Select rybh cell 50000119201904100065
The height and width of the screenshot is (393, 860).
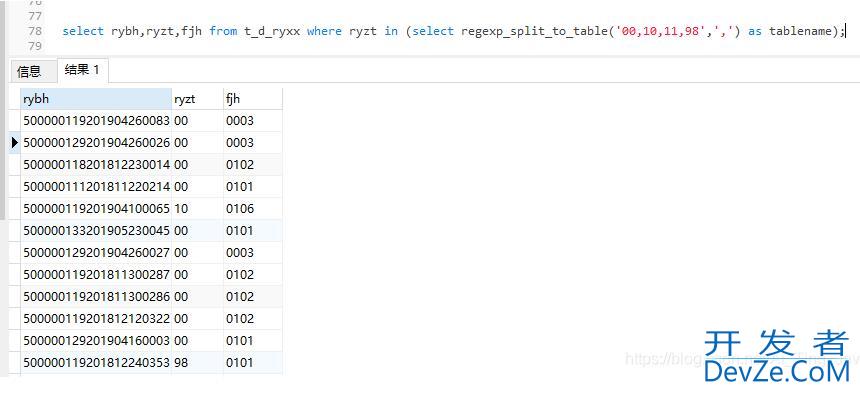pyautogui.click(x=96, y=208)
